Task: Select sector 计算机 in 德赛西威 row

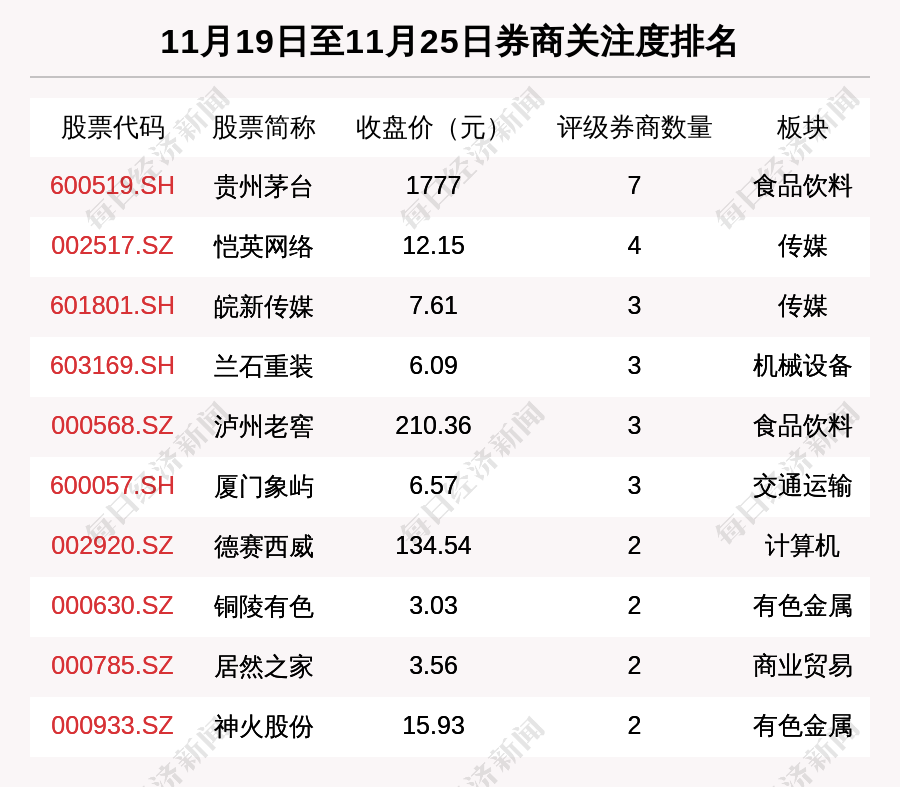Action: coord(802,546)
